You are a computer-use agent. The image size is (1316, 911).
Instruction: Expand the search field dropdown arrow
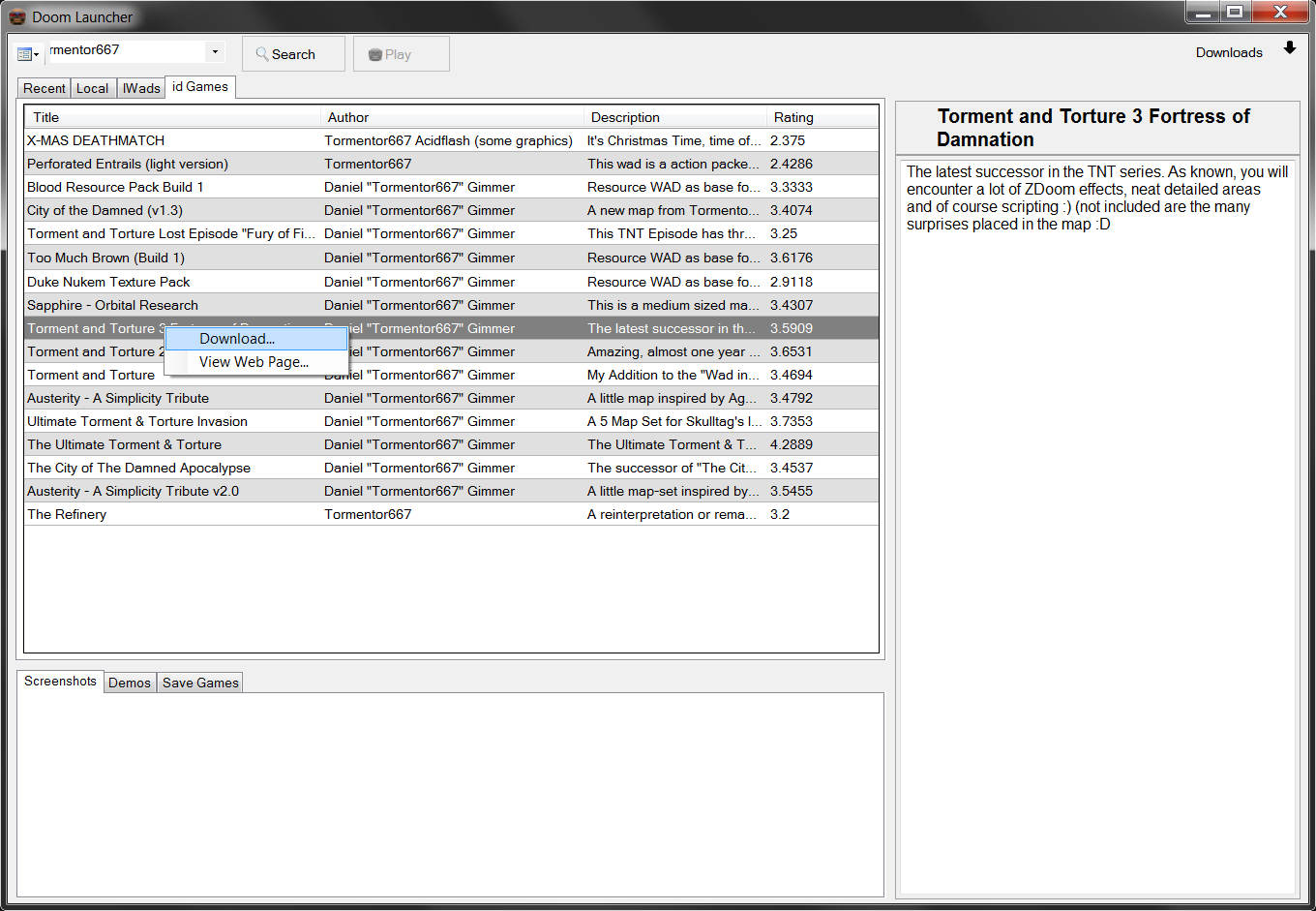[x=215, y=52]
